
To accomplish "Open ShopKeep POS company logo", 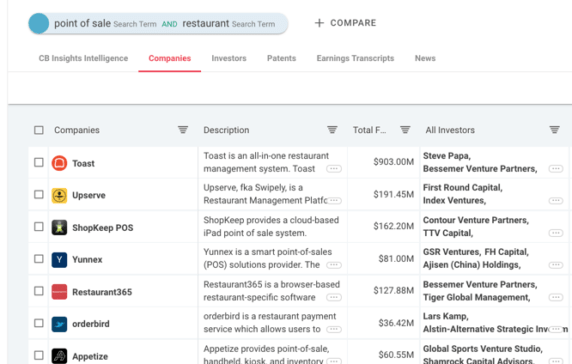I will point(59,227).
